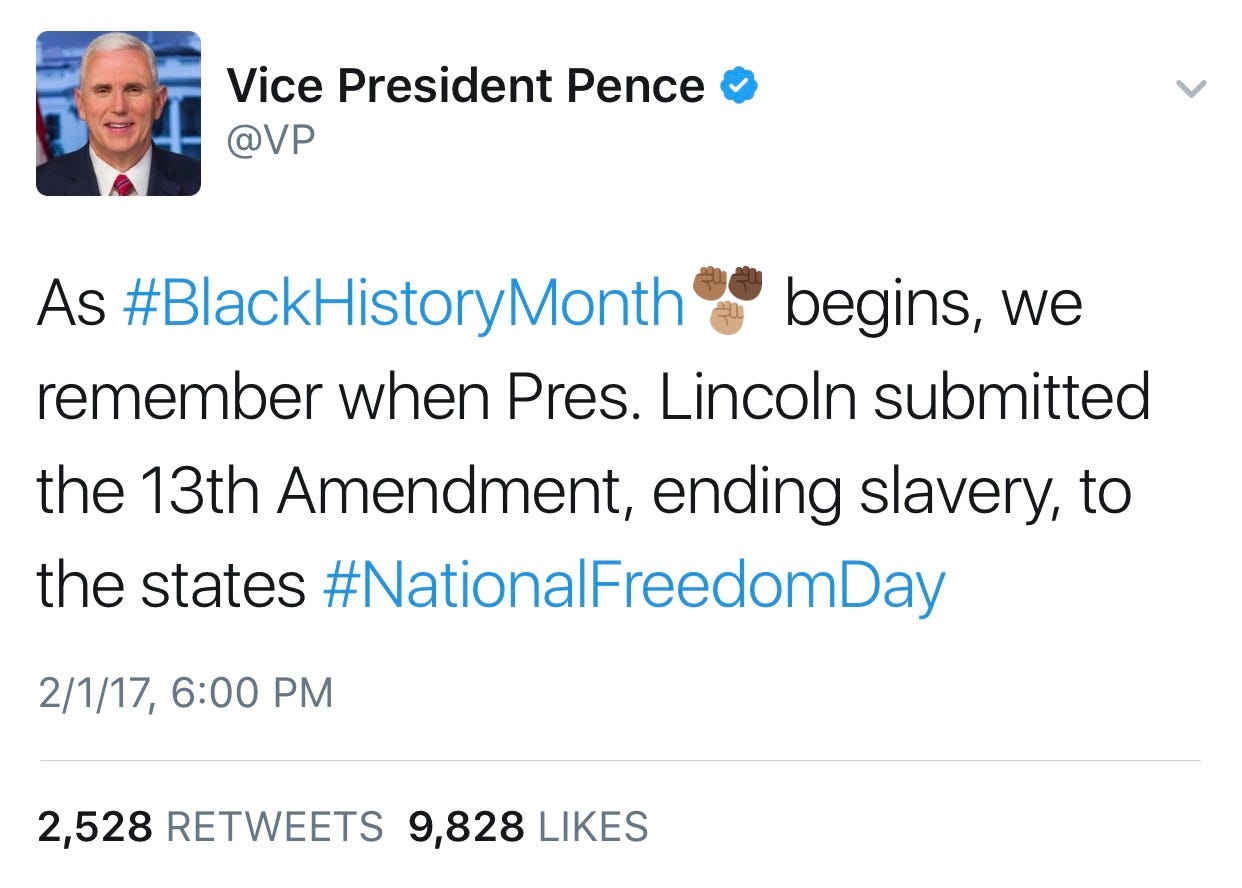Open the Vice President Pence display name

(465, 86)
